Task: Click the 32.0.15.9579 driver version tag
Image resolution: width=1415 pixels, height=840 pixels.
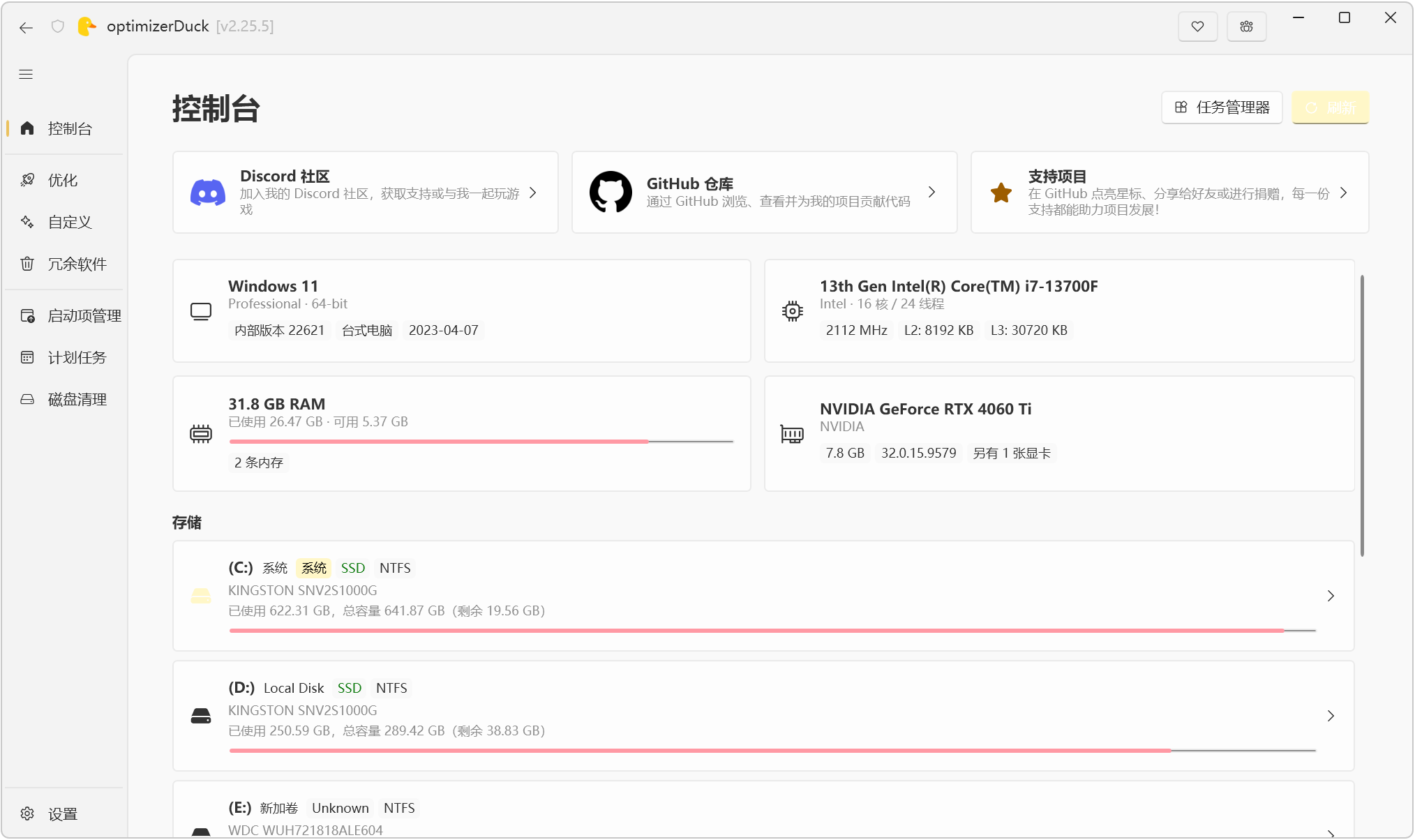Action: 918,453
